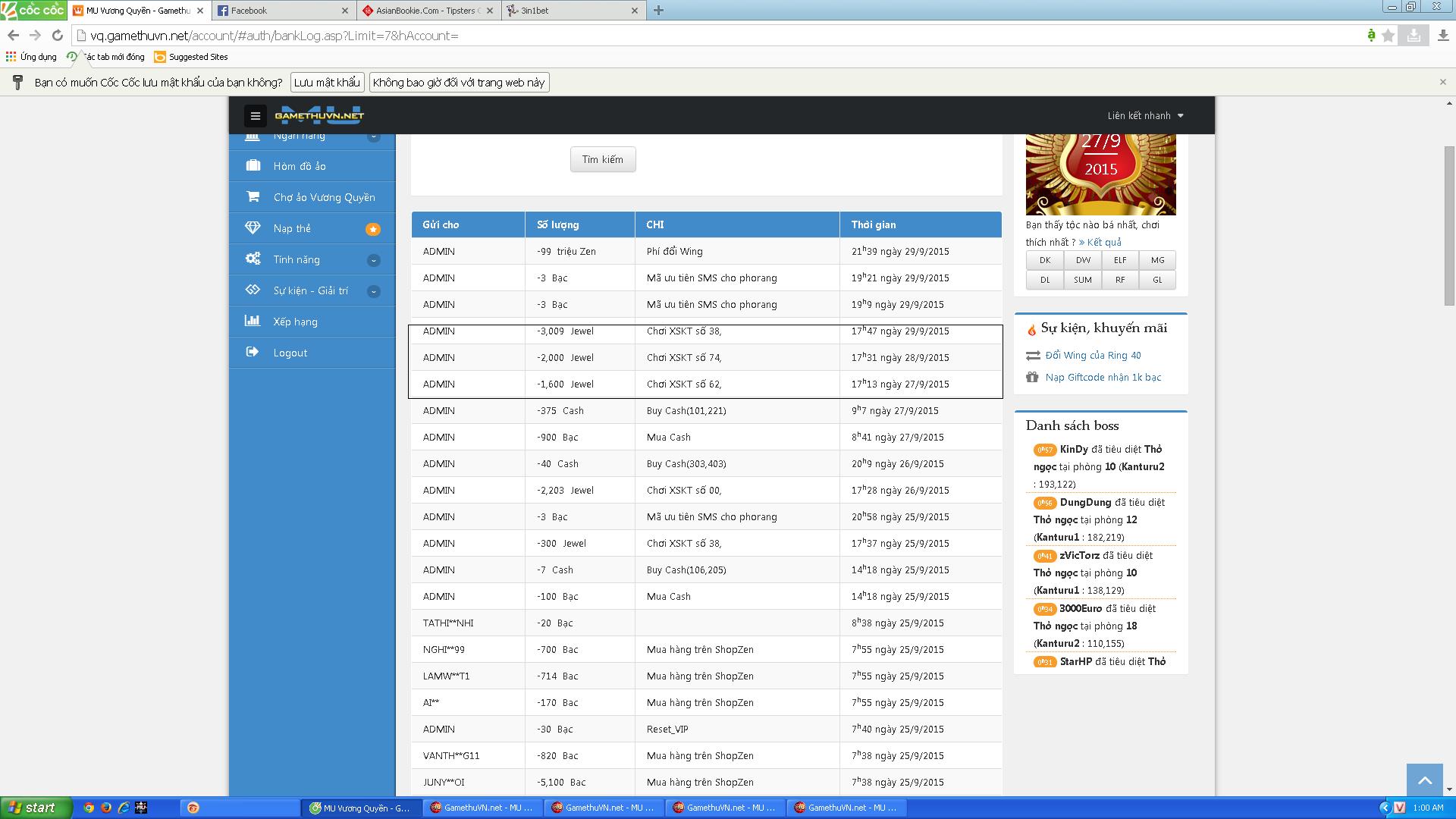Screen dimensions: 1456x819
Task: Click the 27/9 2015 event banner image
Action: point(1100,174)
